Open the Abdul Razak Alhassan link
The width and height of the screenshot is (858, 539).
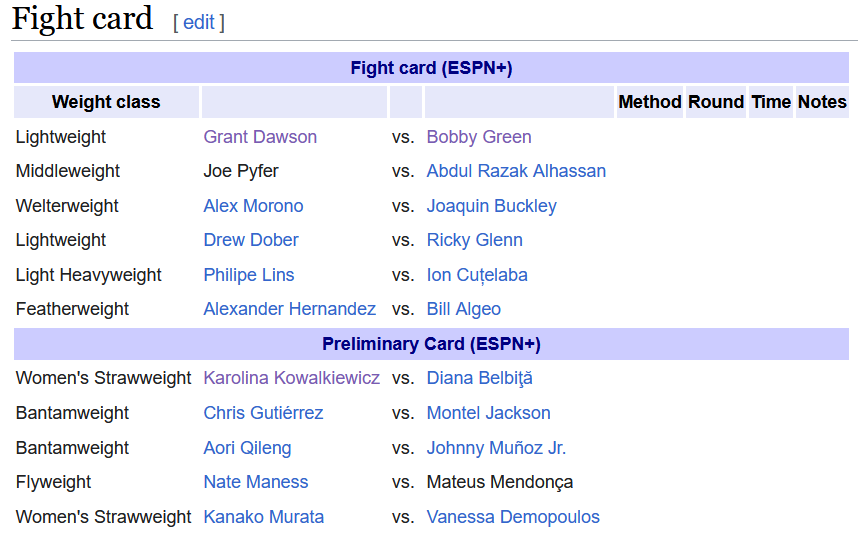click(x=516, y=171)
